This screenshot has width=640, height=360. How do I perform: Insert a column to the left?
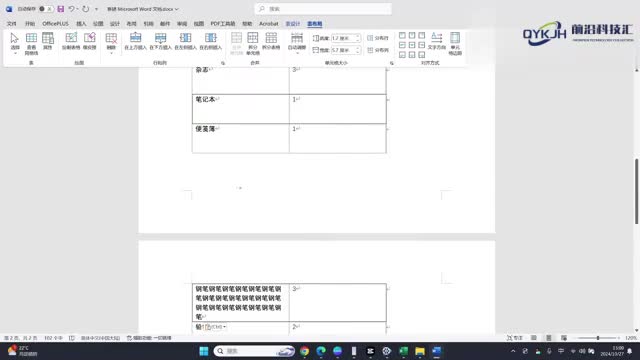(186, 41)
